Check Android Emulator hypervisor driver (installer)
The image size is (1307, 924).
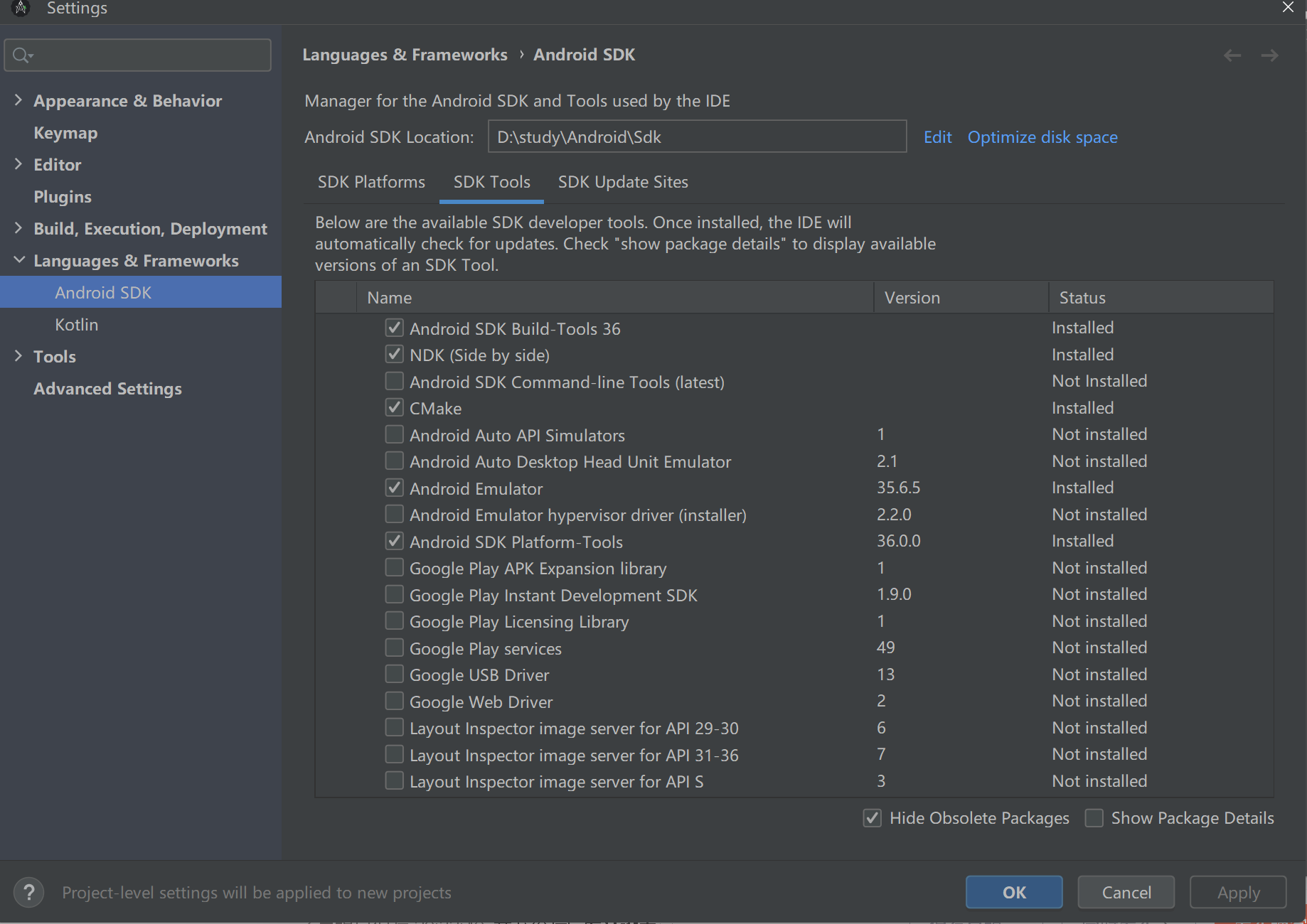[394, 514]
